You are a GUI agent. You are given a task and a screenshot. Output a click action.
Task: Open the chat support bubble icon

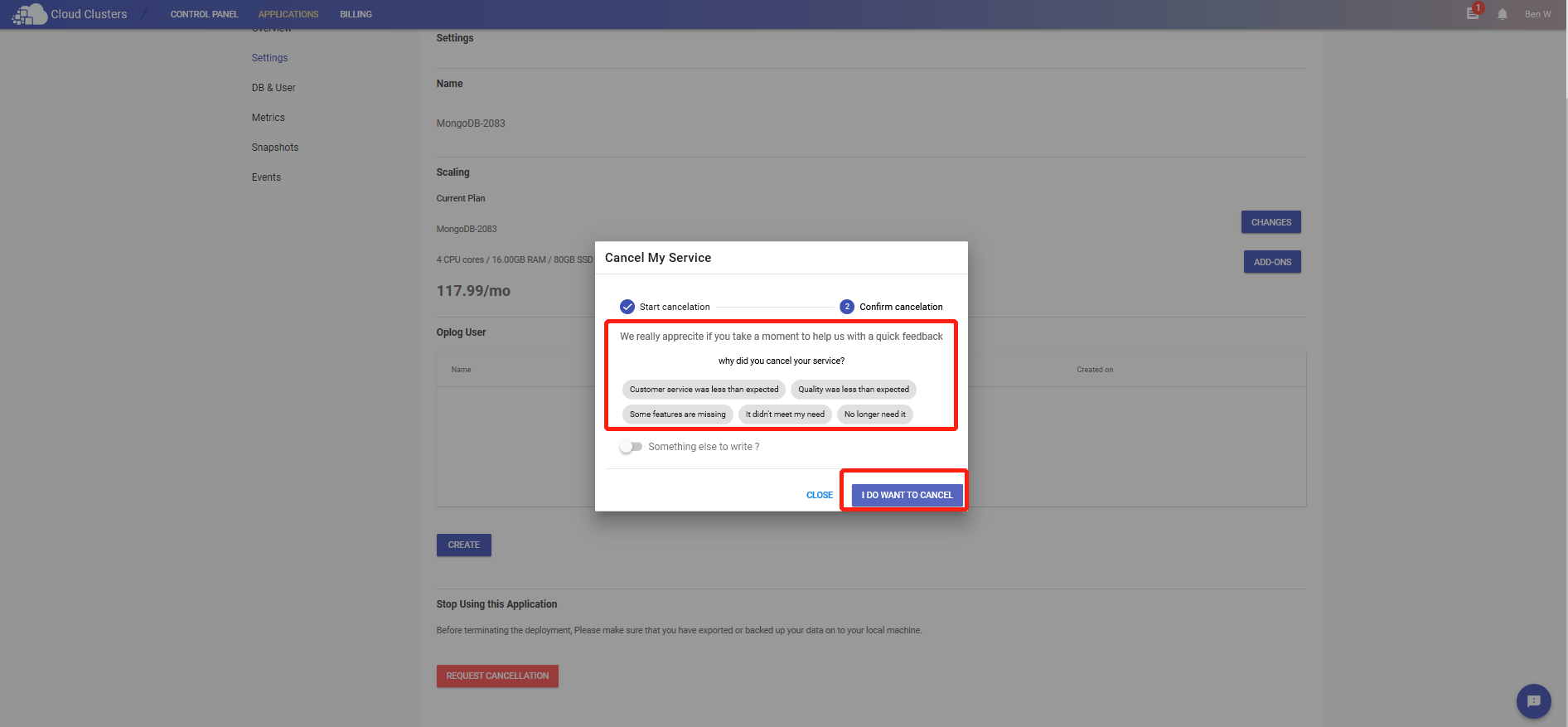pyautogui.click(x=1533, y=701)
